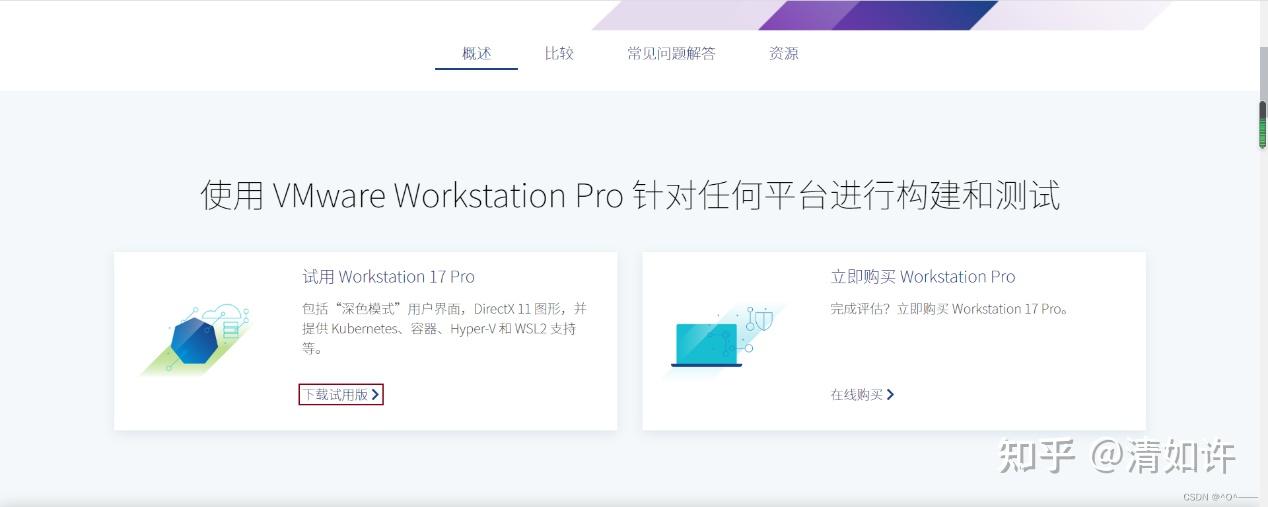This screenshot has height=507, width=1268.
Task: Switch to the 概述 tab
Action: click(476, 54)
